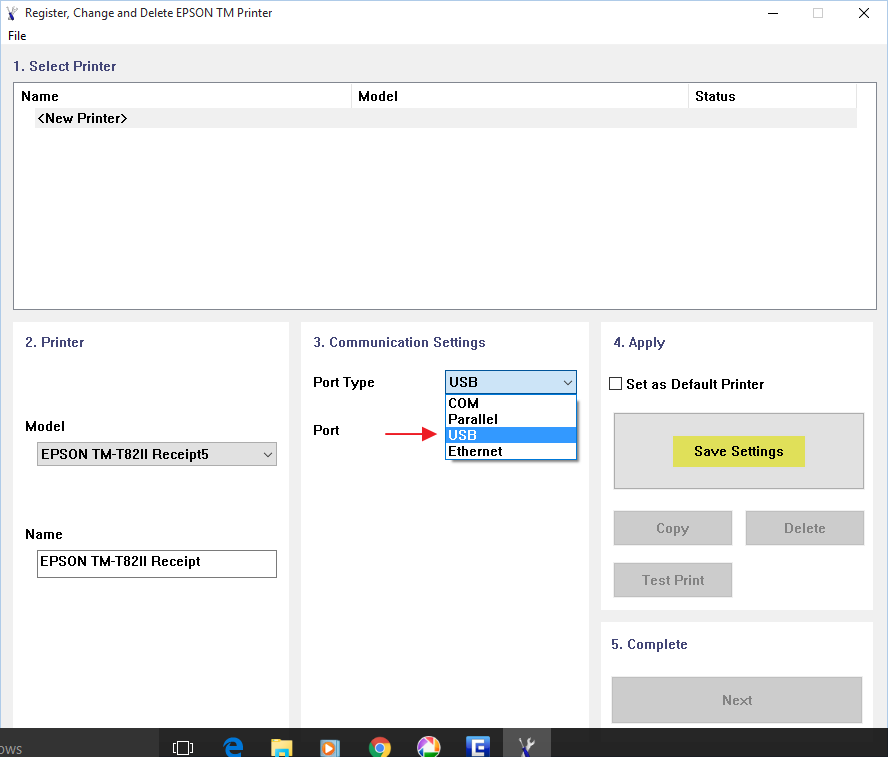Pick Ethernet in the port type list
The width and height of the screenshot is (888, 757).
pos(510,451)
